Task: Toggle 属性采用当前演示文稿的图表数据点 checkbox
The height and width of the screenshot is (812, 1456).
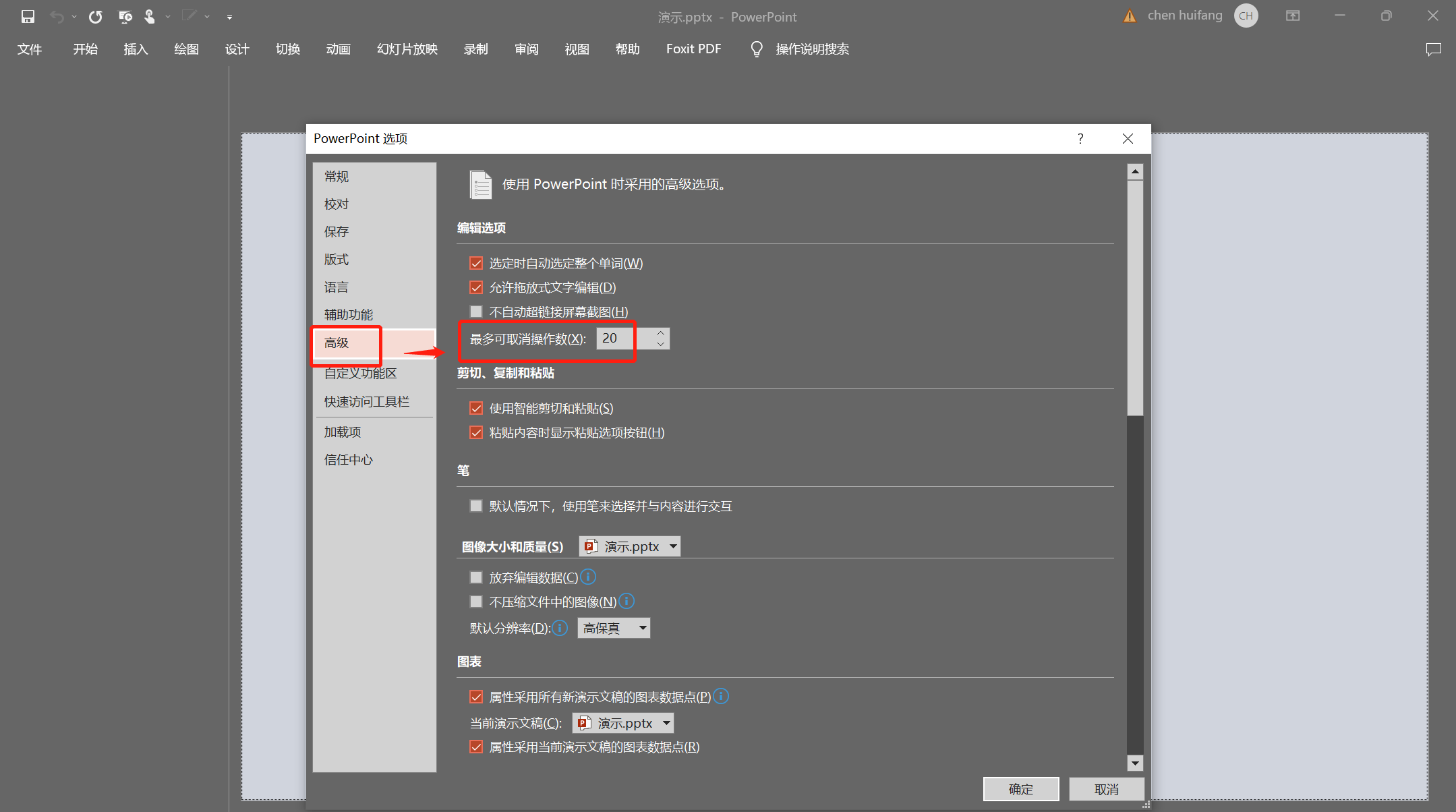Action: tap(476, 747)
